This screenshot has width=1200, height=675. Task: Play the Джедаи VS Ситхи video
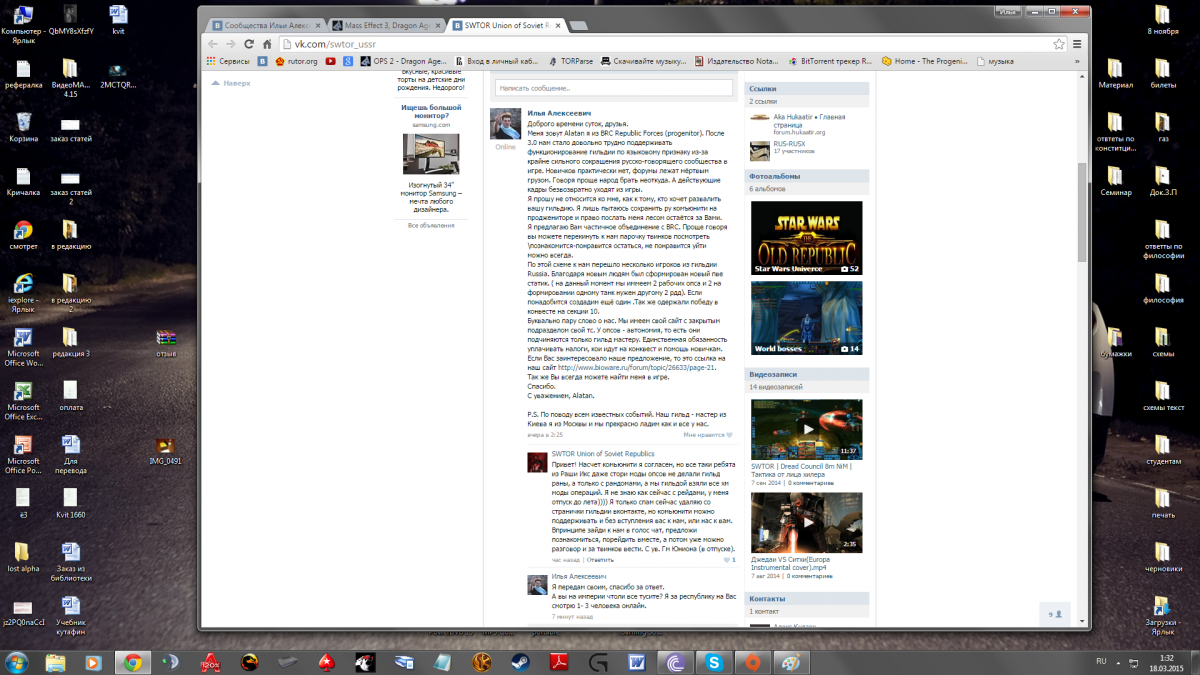pyautogui.click(x=806, y=522)
